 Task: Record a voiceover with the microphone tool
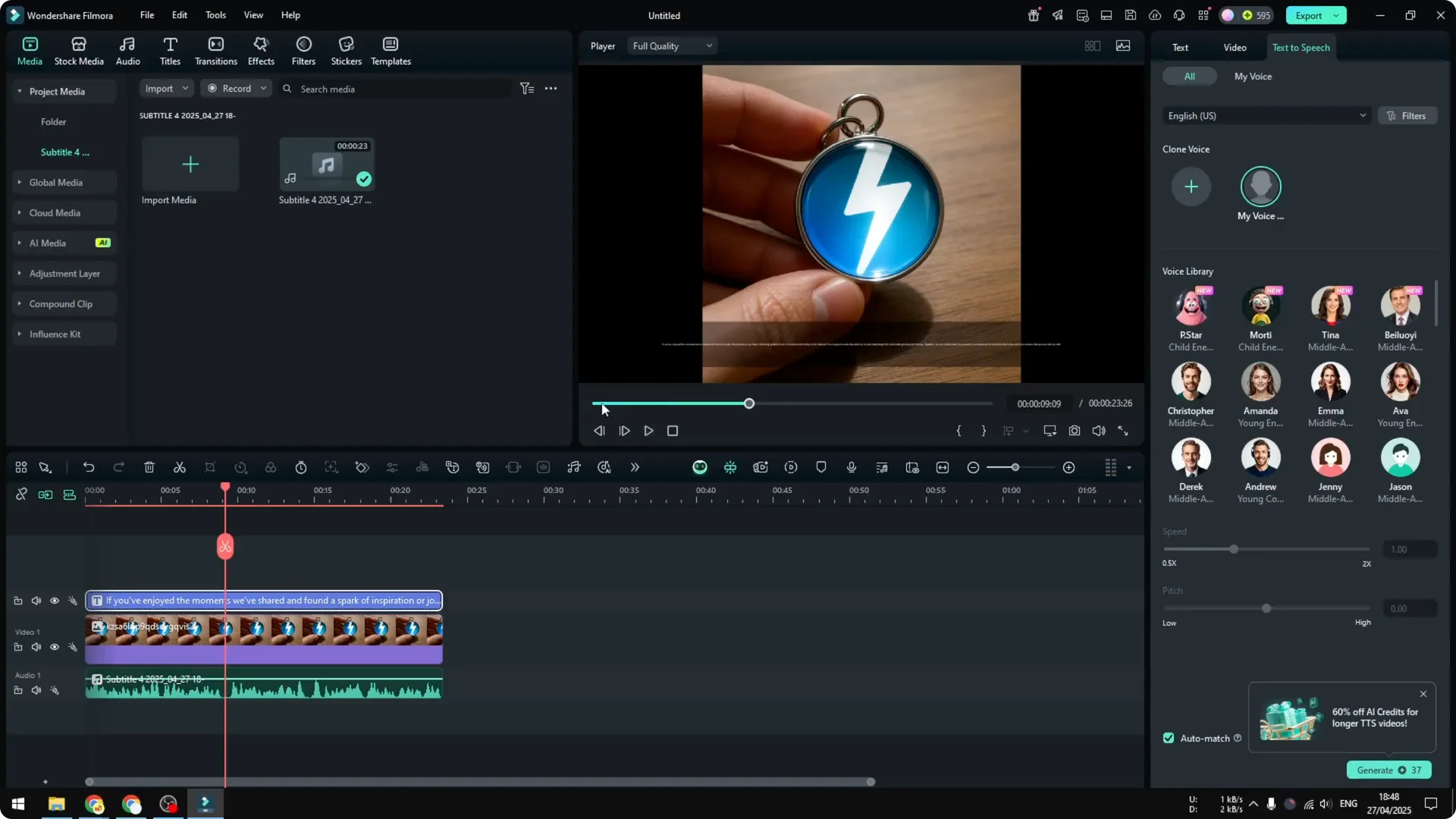pos(851,467)
